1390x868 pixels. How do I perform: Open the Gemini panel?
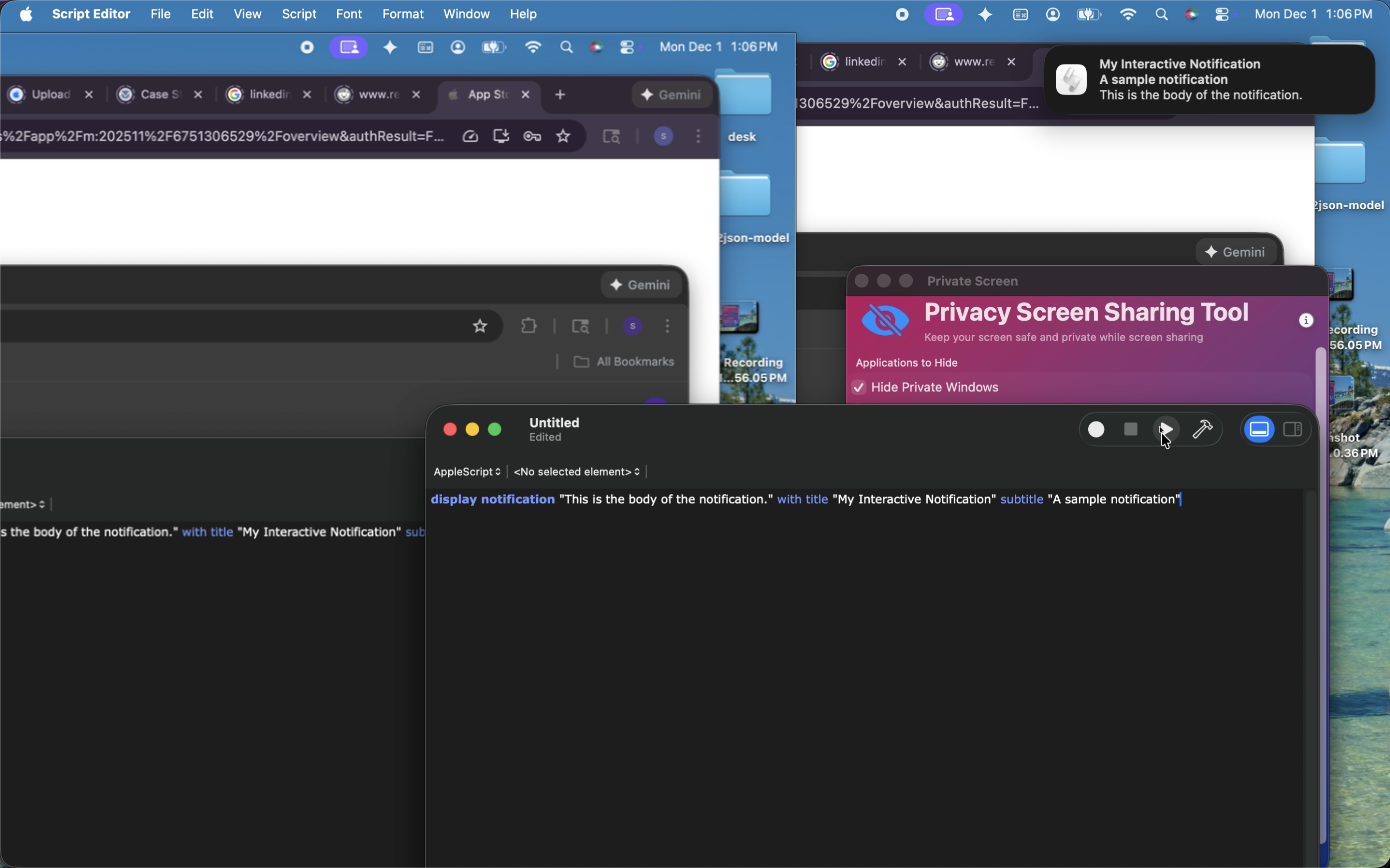(x=672, y=95)
